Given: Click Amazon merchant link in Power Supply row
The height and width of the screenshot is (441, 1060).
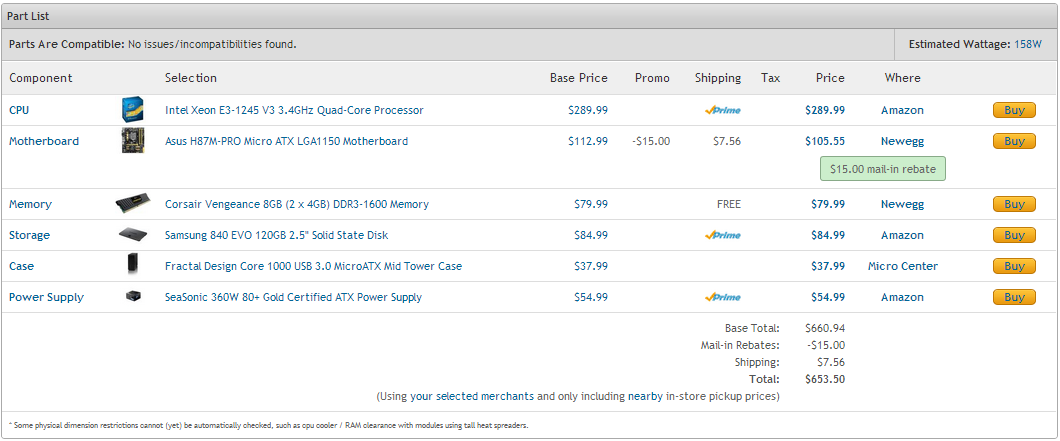Looking at the screenshot, I should pos(902,298).
